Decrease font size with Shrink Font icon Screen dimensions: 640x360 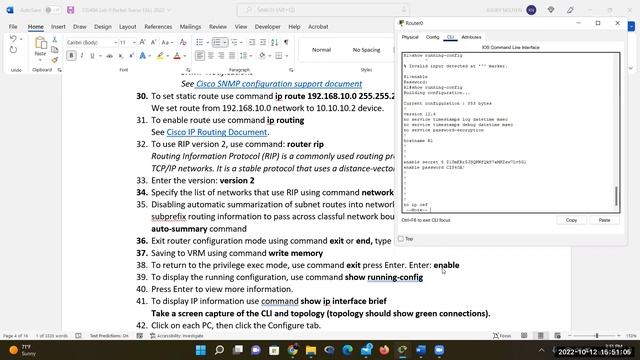(x=153, y=42)
